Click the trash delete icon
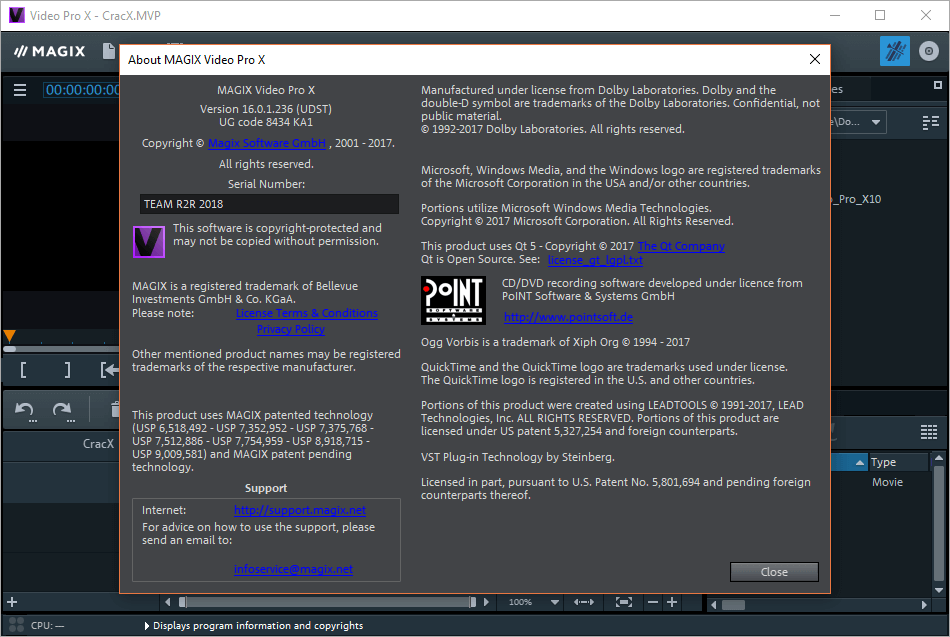The width and height of the screenshot is (950, 637). click(115, 410)
